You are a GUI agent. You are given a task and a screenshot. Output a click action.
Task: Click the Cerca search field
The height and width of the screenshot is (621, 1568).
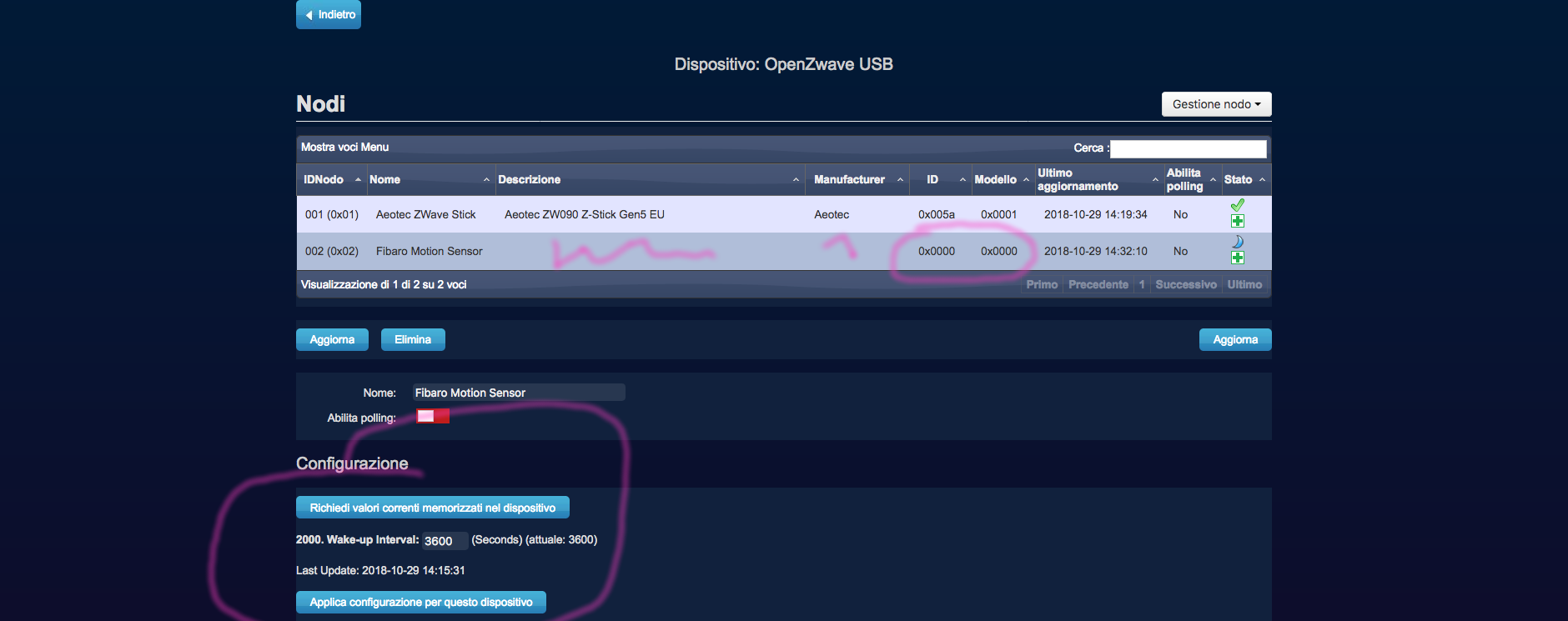[1188, 149]
